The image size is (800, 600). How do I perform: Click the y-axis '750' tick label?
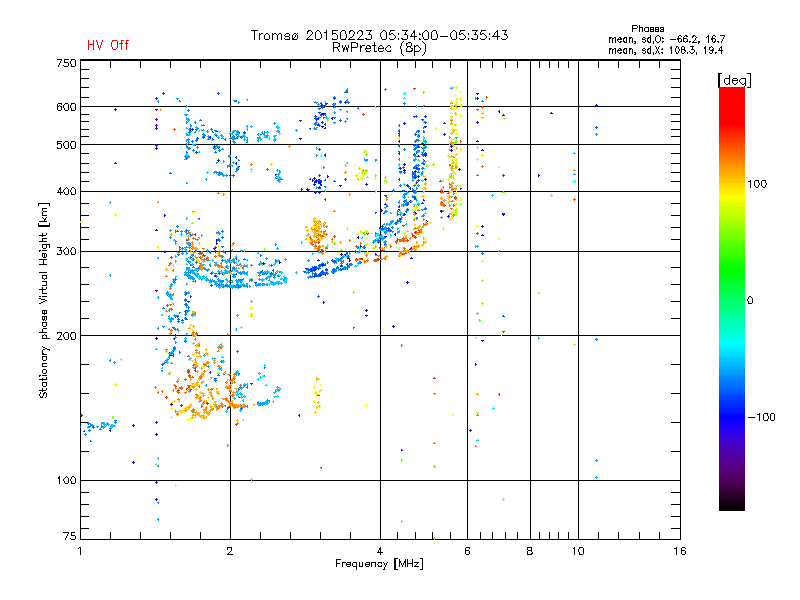pos(66,63)
